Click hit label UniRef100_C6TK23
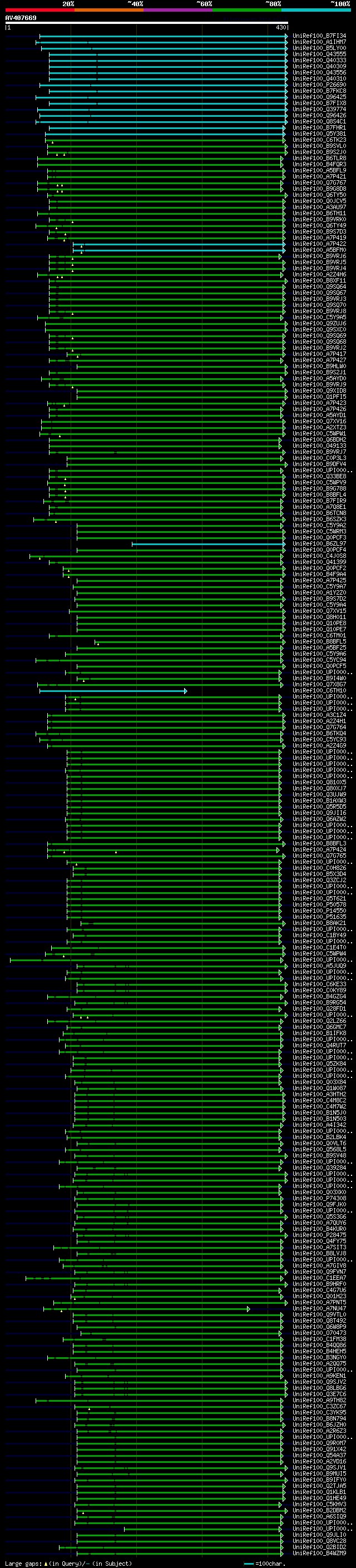Image resolution: width=356 pixels, height=1568 pixels. tap(319, 140)
